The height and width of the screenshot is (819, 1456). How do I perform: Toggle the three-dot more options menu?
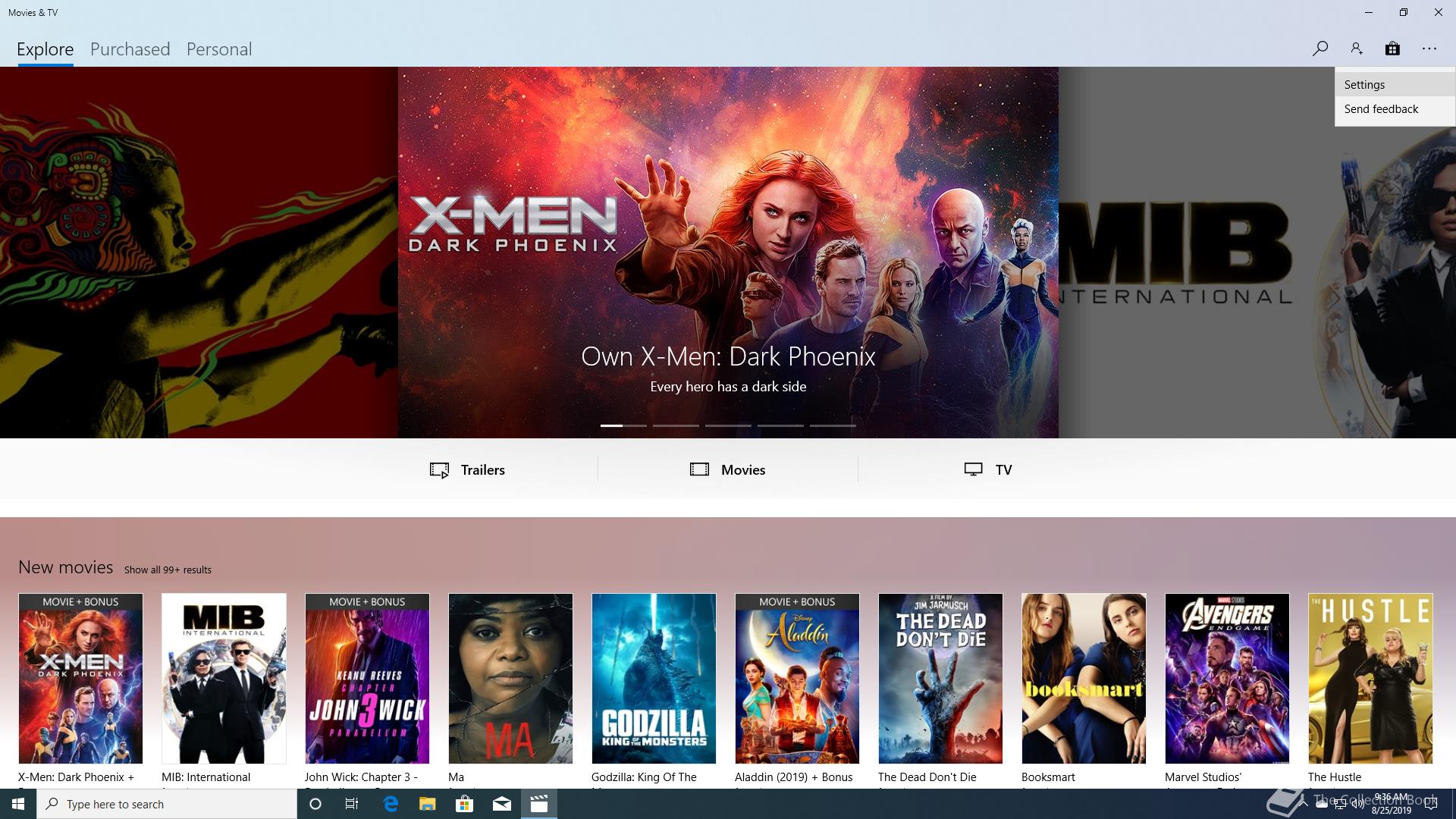[x=1429, y=49]
